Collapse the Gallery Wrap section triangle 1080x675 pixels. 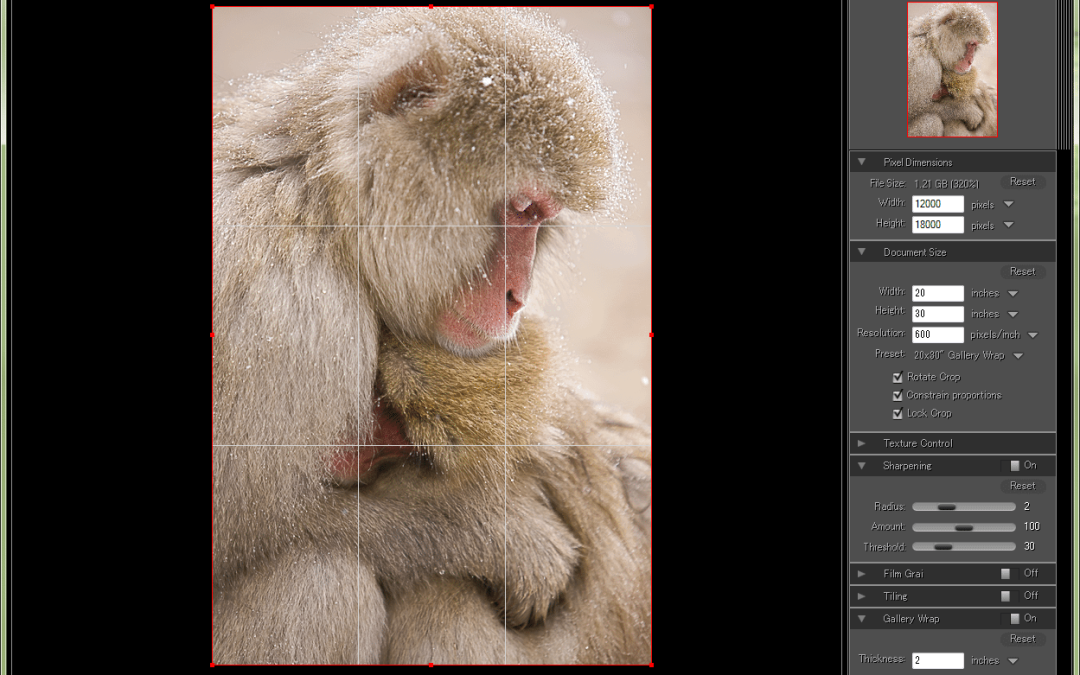click(862, 619)
